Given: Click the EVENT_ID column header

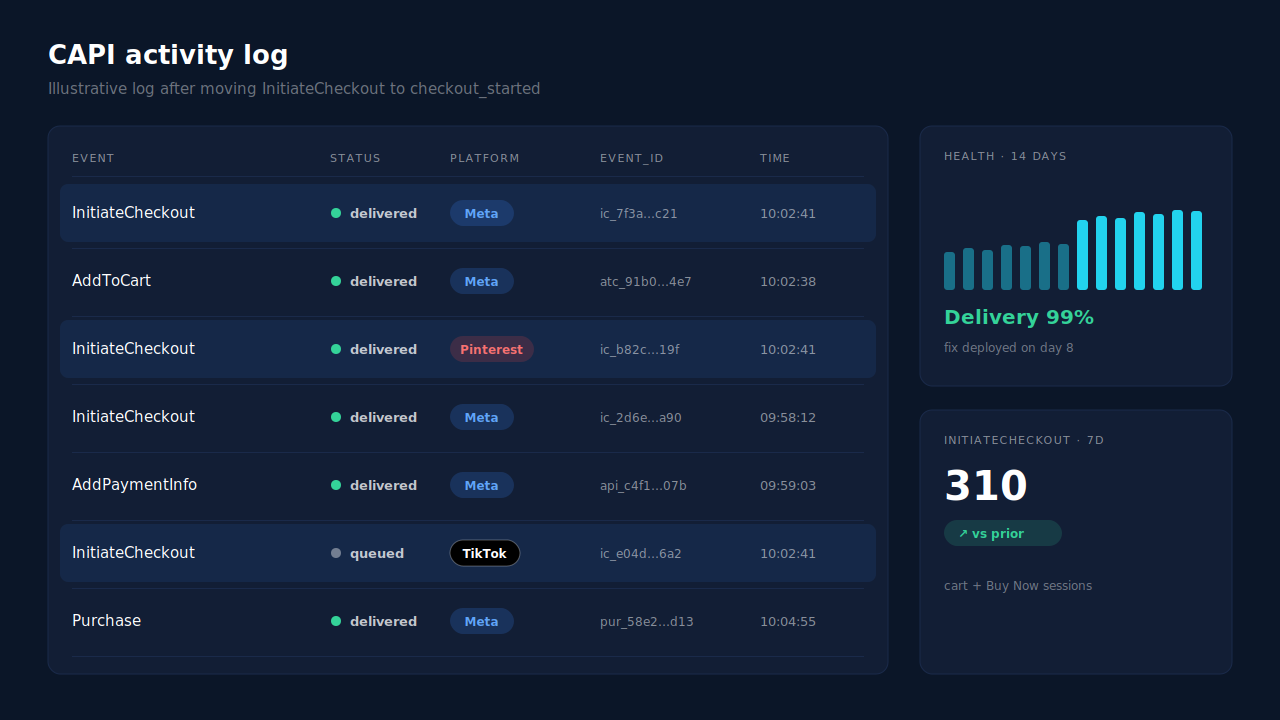Looking at the screenshot, I should point(632,158).
